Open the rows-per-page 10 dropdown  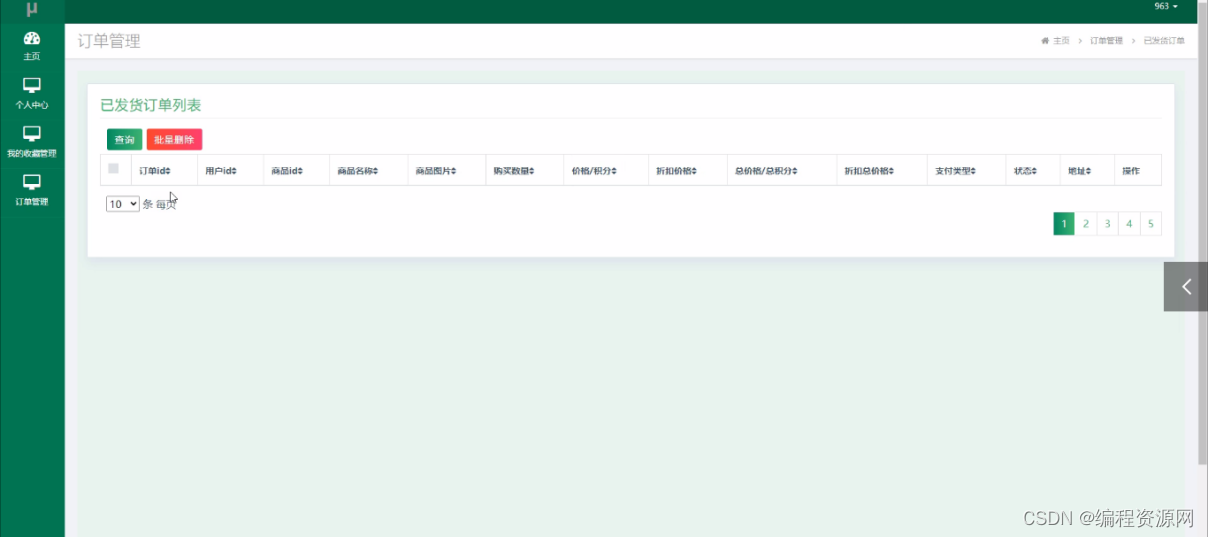point(123,204)
